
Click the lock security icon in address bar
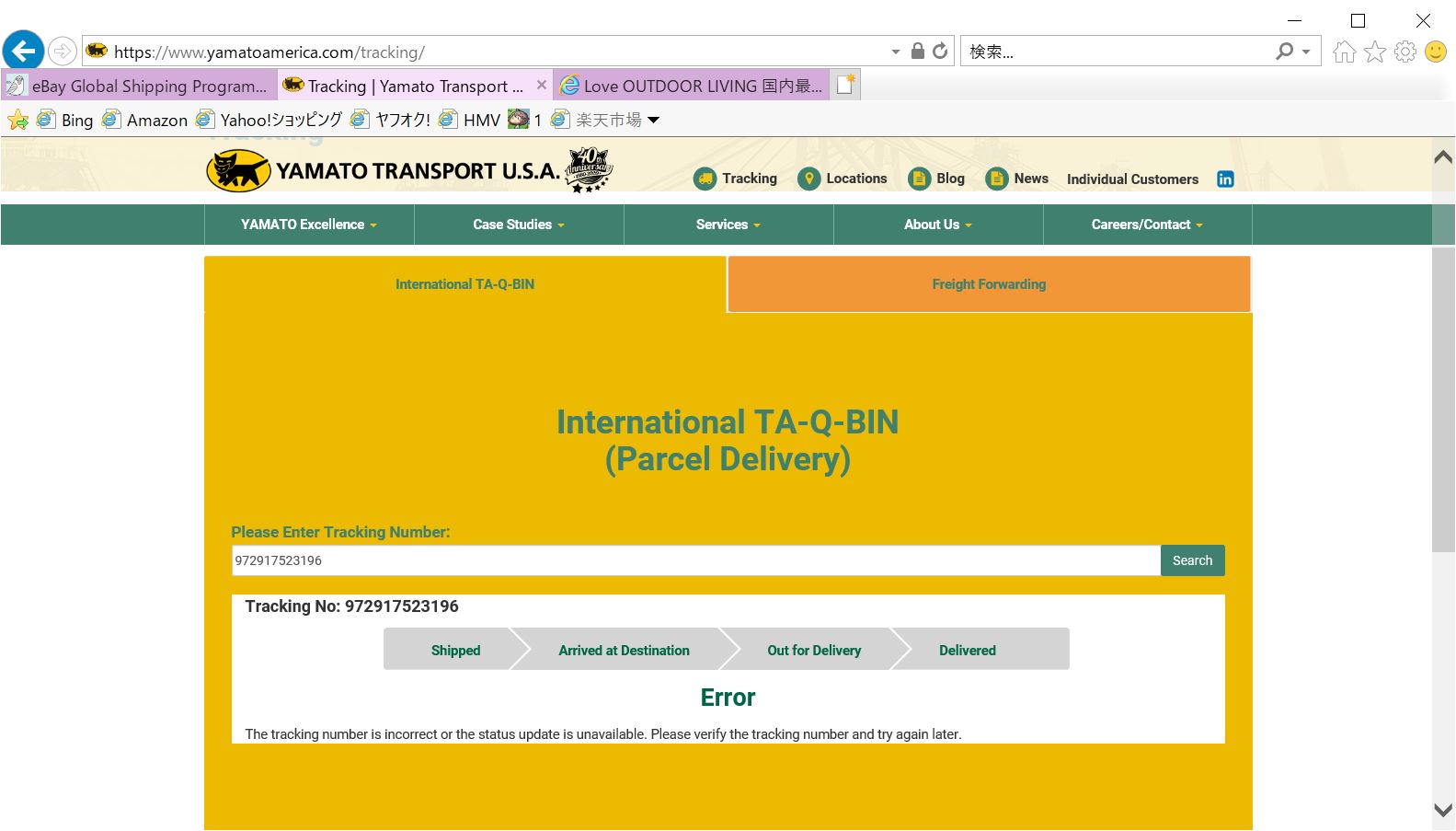(917, 52)
